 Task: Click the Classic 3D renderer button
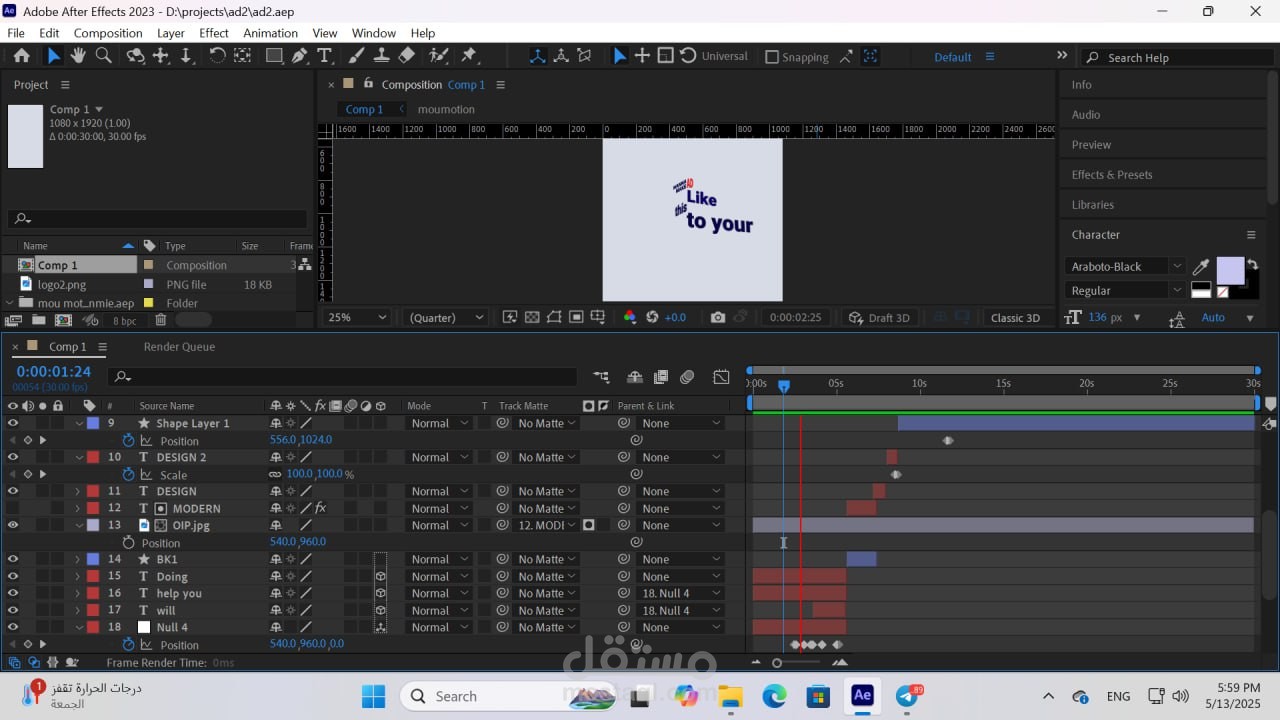(1015, 317)
